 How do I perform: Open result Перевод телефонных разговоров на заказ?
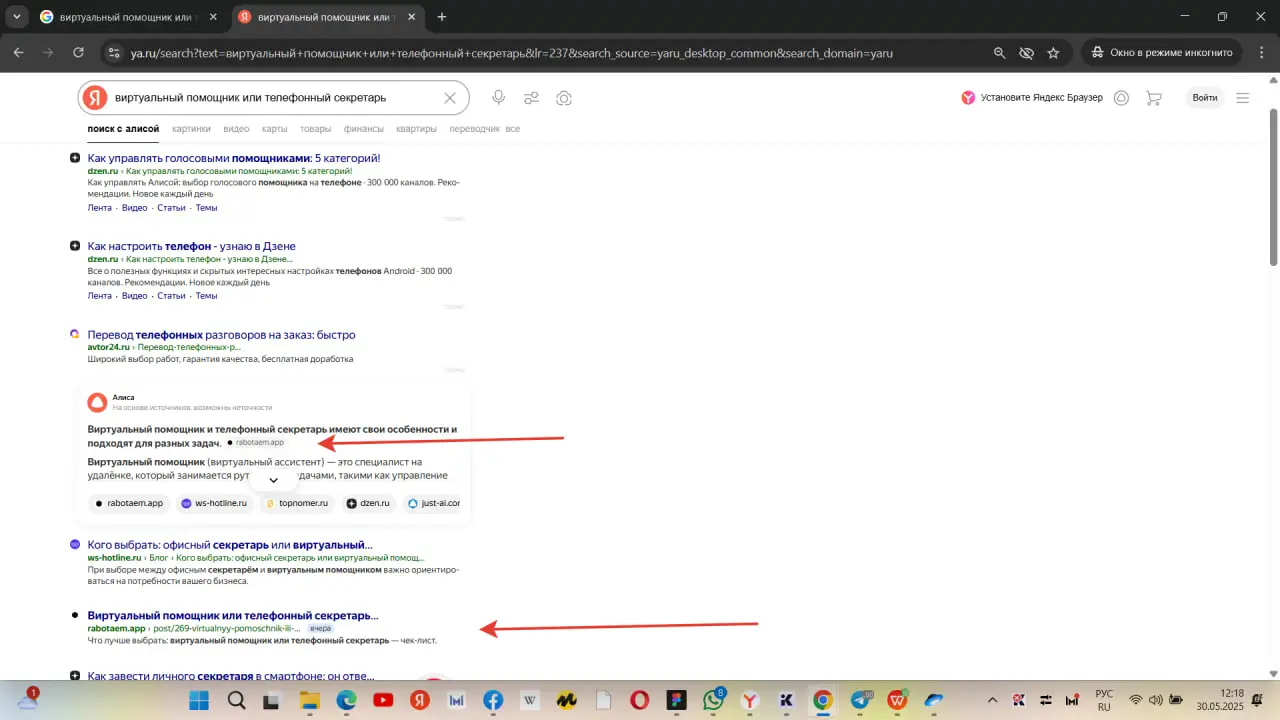(221, 335)
